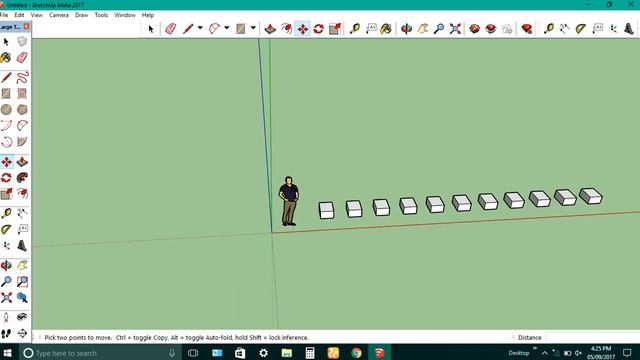Open Chrome from the taskbar
The width and height of the screenshot is (640, 360).
(356, 353)
